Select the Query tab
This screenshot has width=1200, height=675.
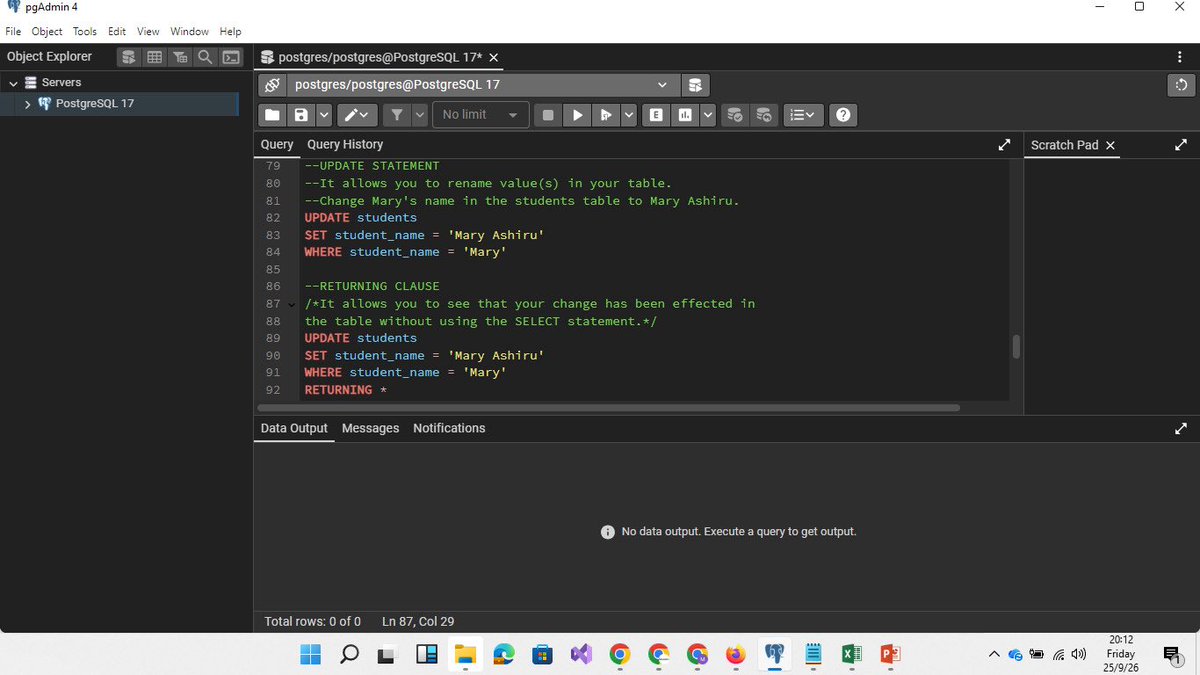click(x=277, y=145)
